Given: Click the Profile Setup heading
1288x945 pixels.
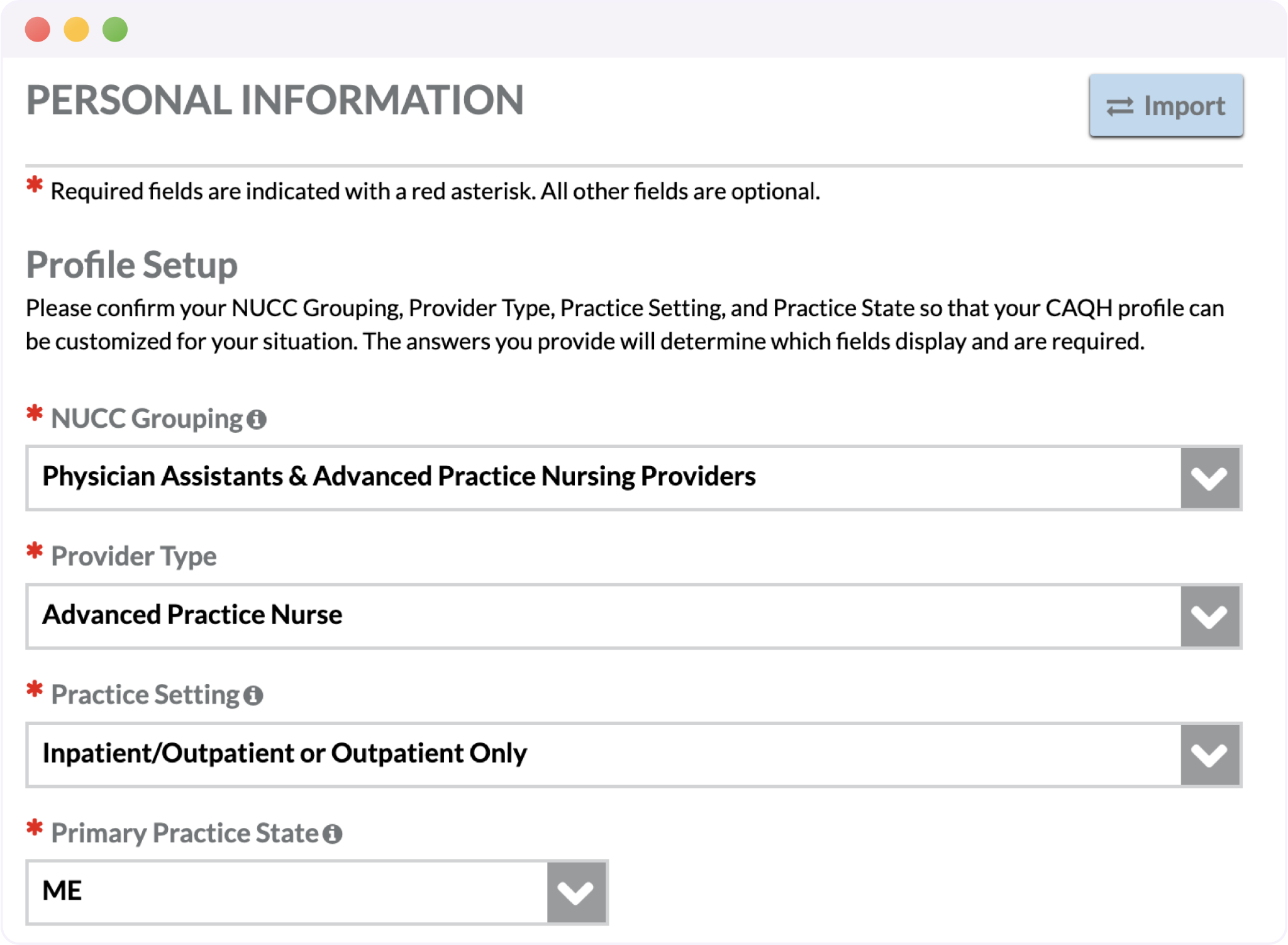Looking at the screenshot, I should [132, 265].
